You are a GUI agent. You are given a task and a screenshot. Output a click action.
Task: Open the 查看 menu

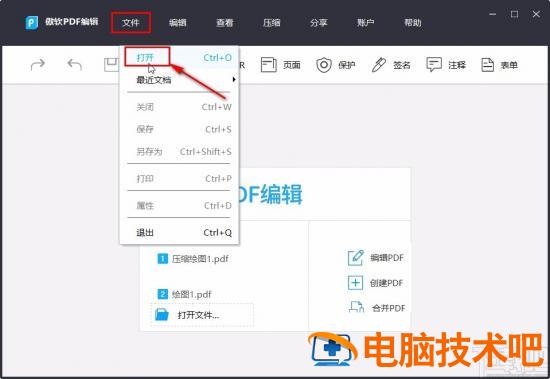pyautogui.click(x=224, y=23)
